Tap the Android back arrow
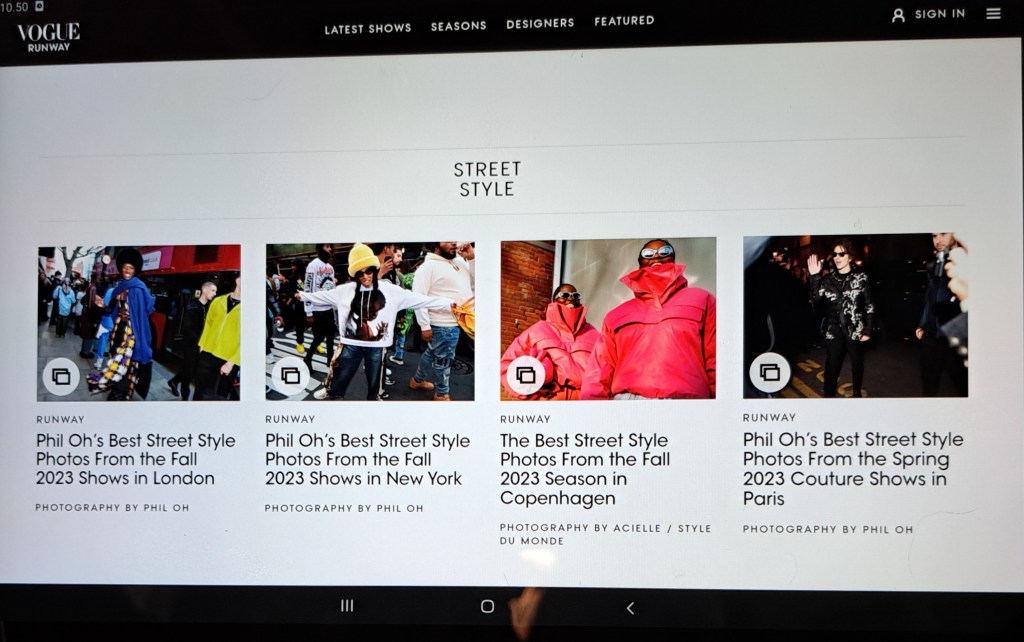This screenshot has height=642, width=1024. [630, 608]
